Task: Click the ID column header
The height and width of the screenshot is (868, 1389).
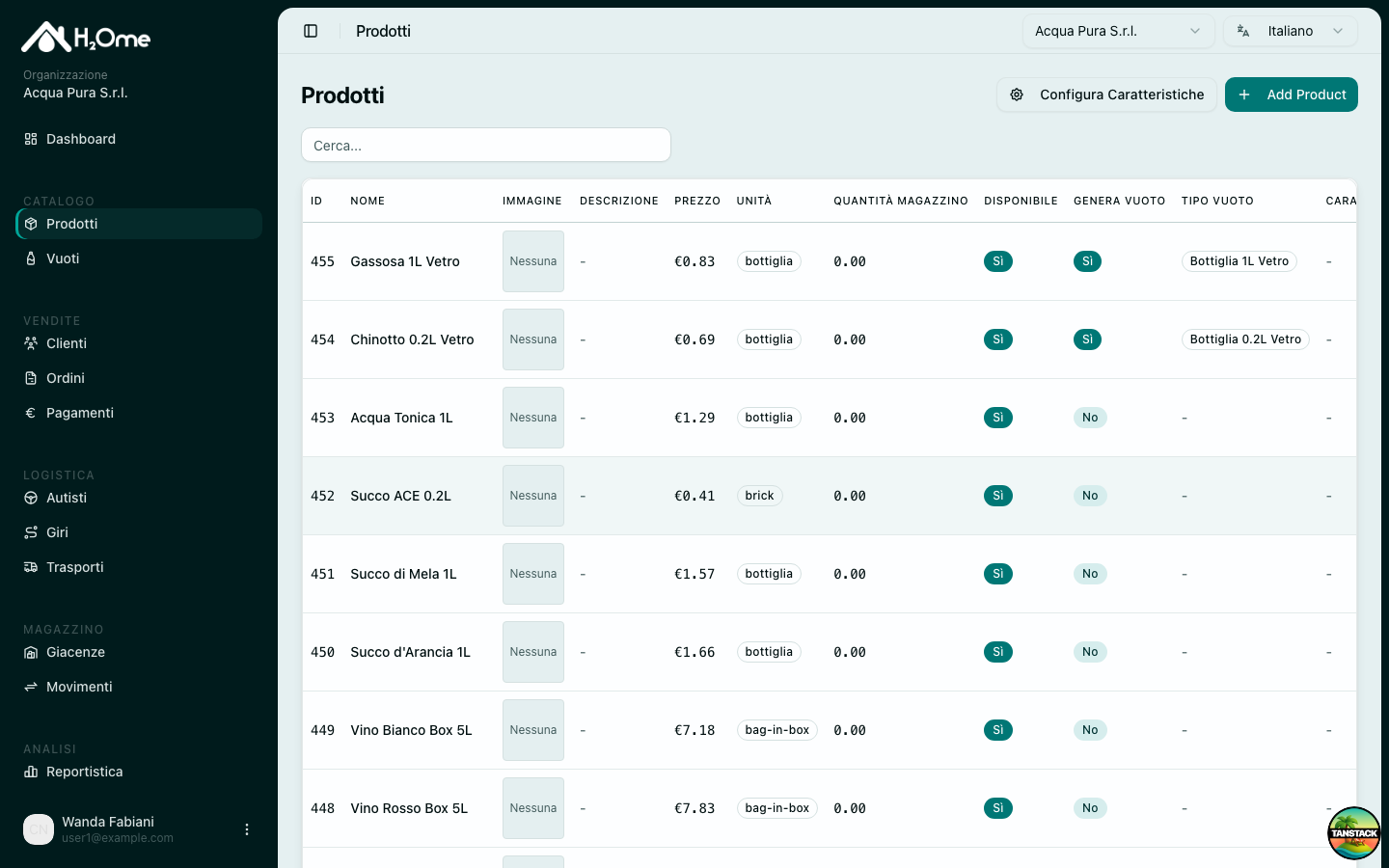Action: click(316, 201)
